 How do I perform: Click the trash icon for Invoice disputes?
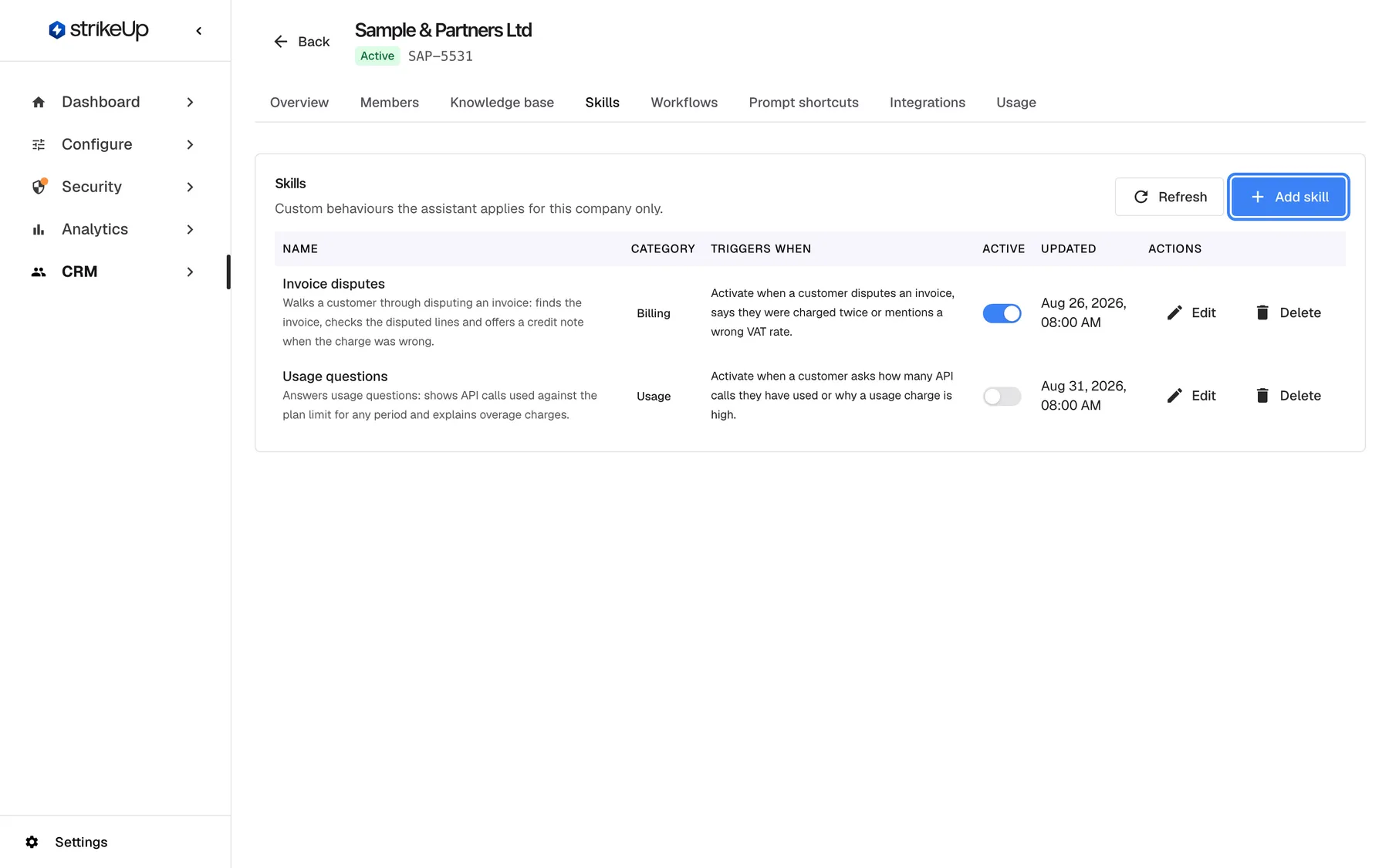(1262, 312)
